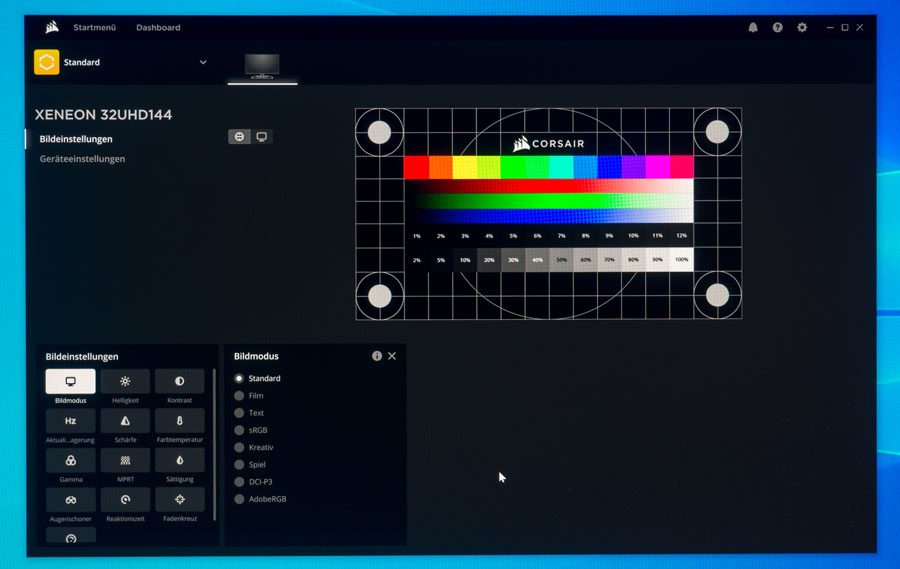Open the Augenschoner eye saver tile
The width and height of the screenshot is (900, 569).
(71, 500)
